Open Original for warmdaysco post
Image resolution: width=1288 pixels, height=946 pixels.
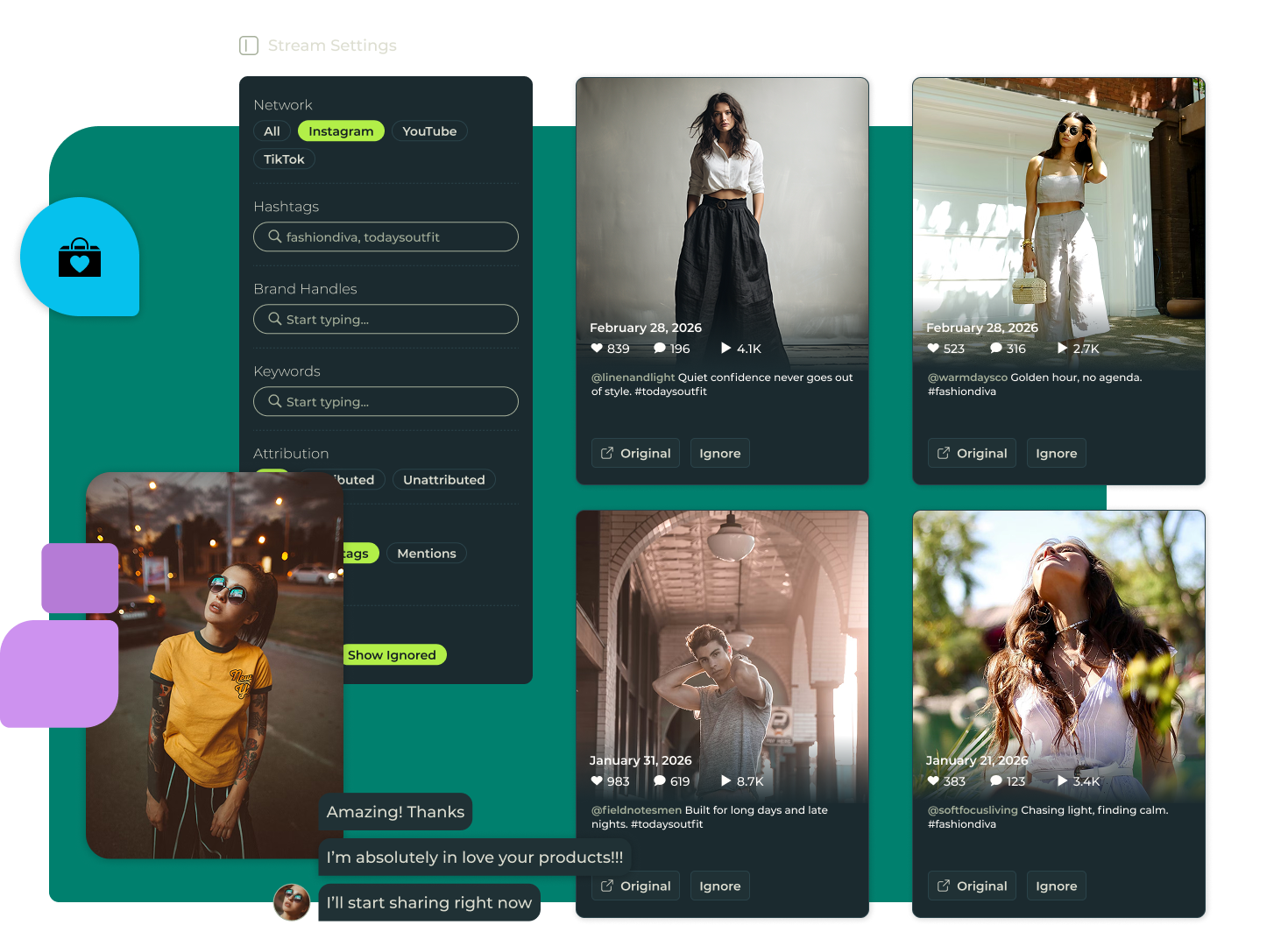click(x=973, y=453)
